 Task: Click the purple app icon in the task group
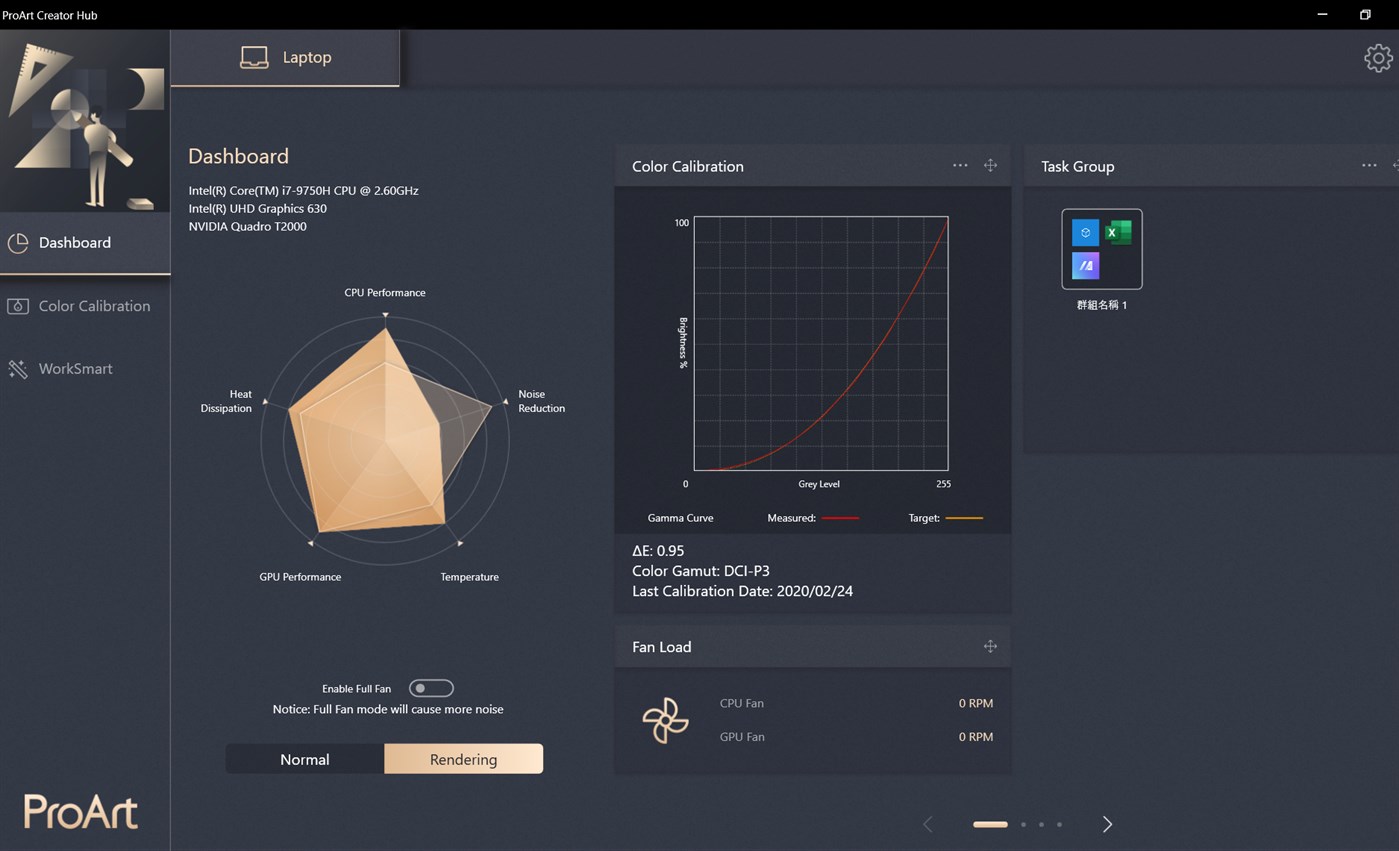point(1085,265)
